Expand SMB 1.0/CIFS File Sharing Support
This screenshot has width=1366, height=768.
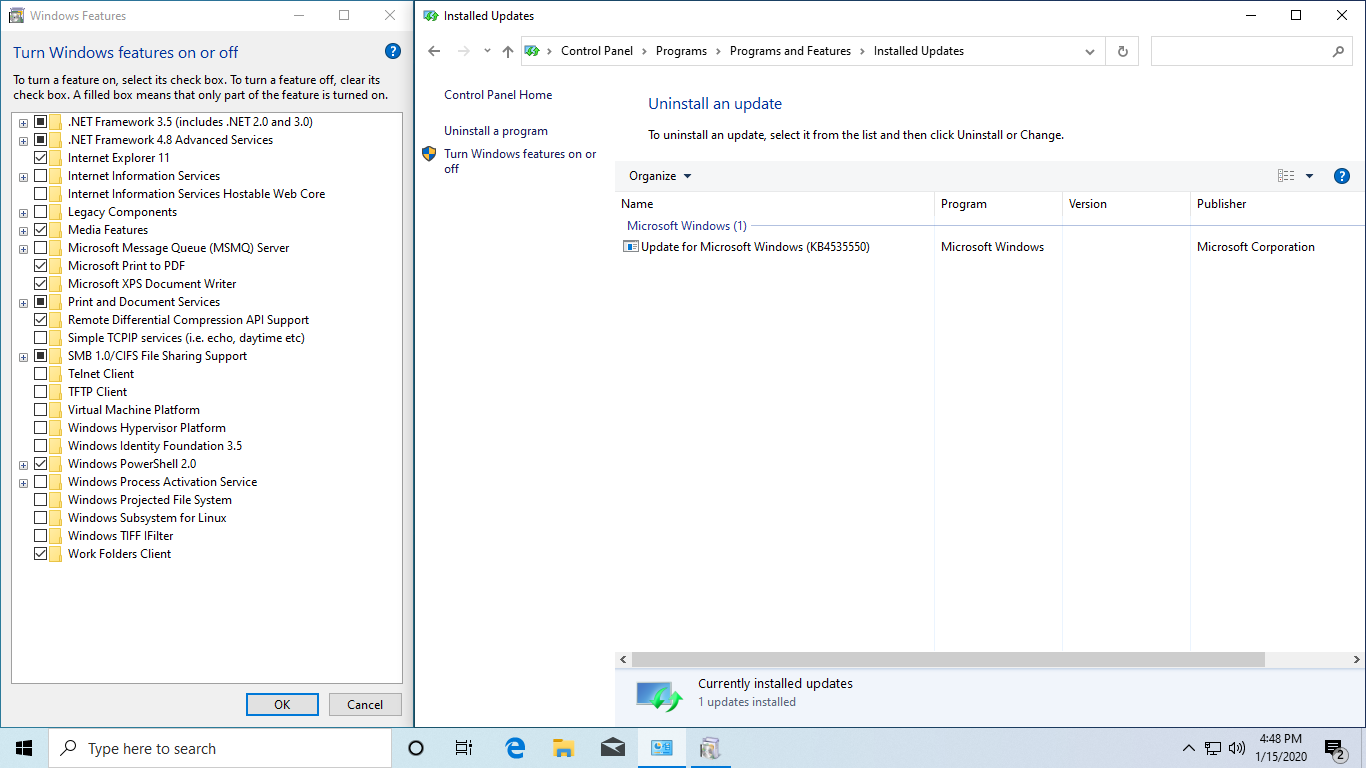(x=23, y=356)
